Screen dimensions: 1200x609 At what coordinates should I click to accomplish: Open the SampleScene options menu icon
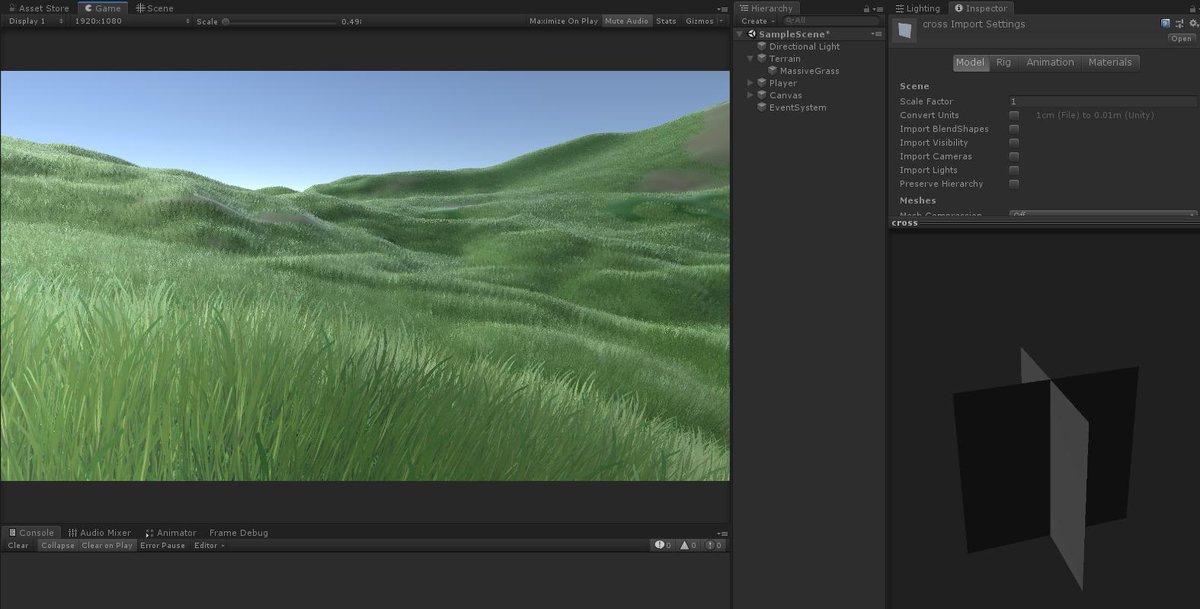(878, 34)
